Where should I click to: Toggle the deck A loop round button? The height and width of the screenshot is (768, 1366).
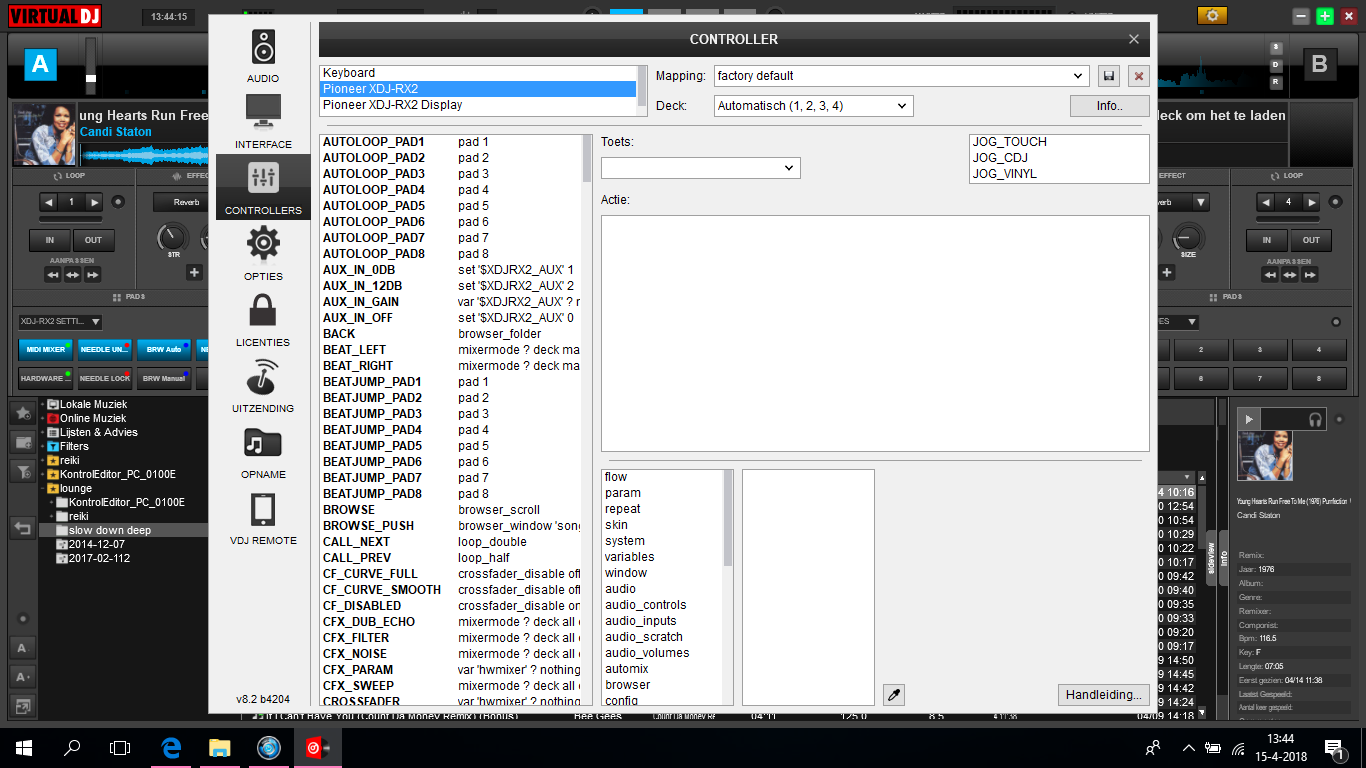118,202
